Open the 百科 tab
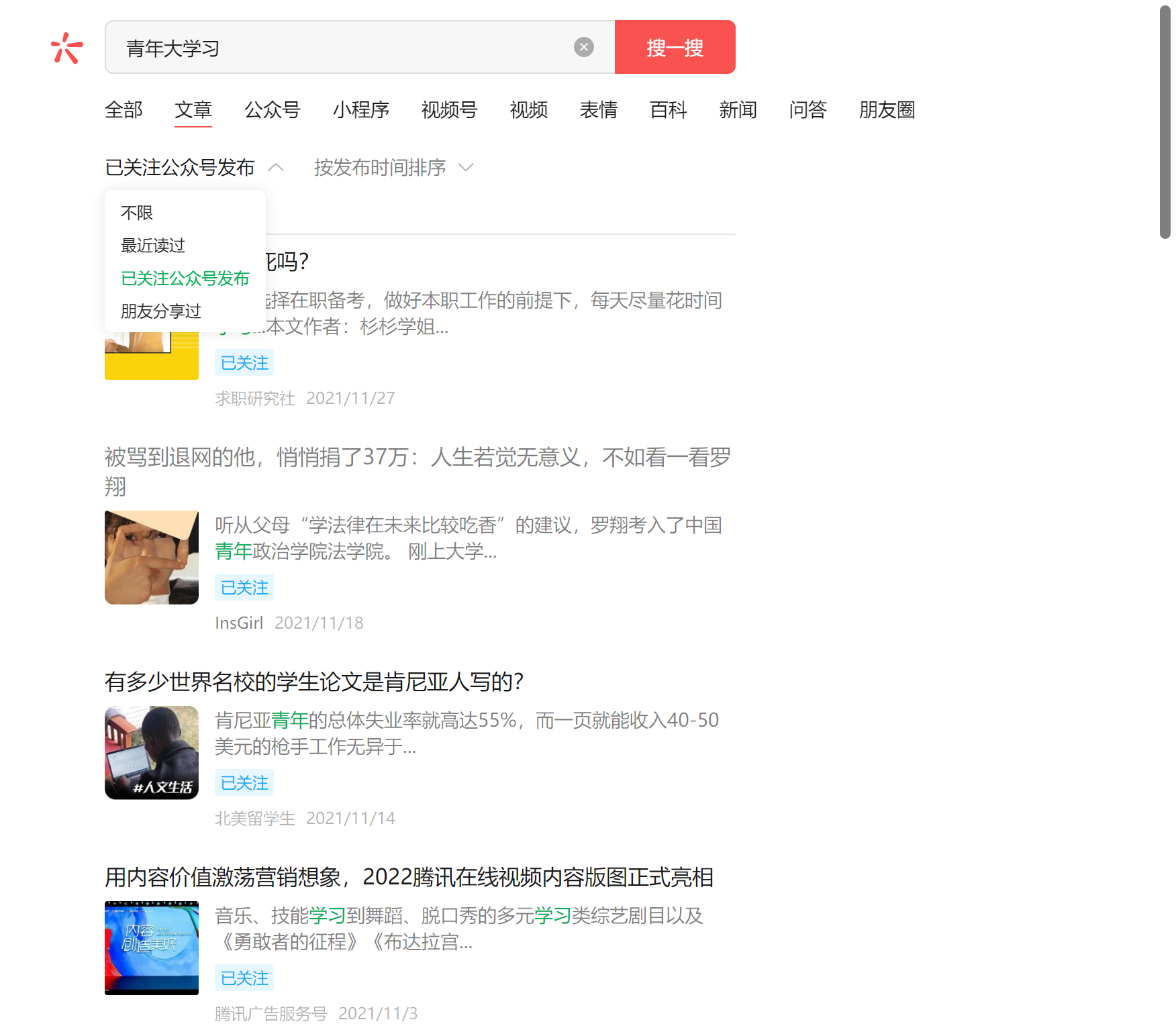This screenshot has height=1028, width=1176. [x=669, y=109]
